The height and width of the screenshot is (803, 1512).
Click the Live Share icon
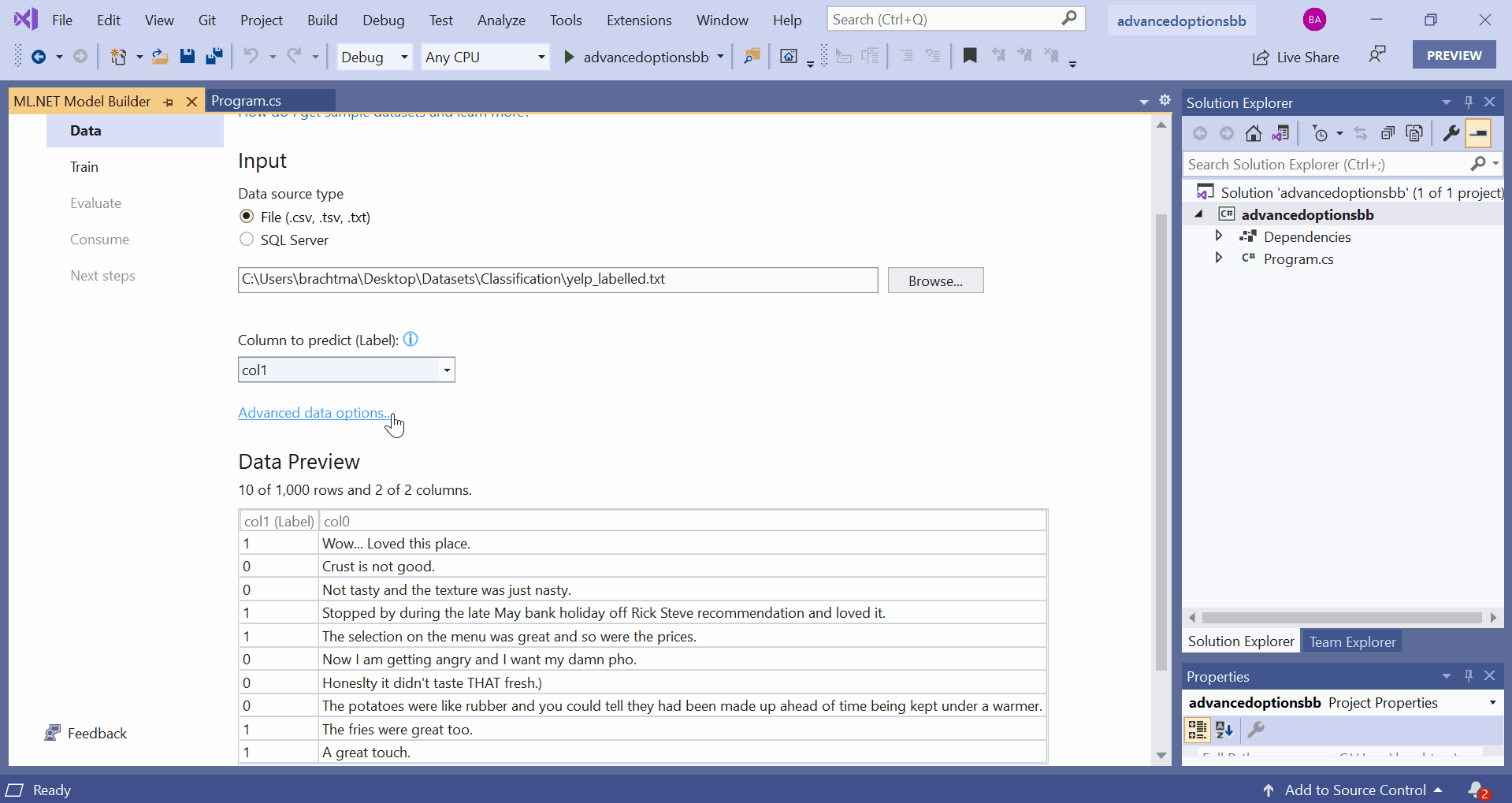1259,57
